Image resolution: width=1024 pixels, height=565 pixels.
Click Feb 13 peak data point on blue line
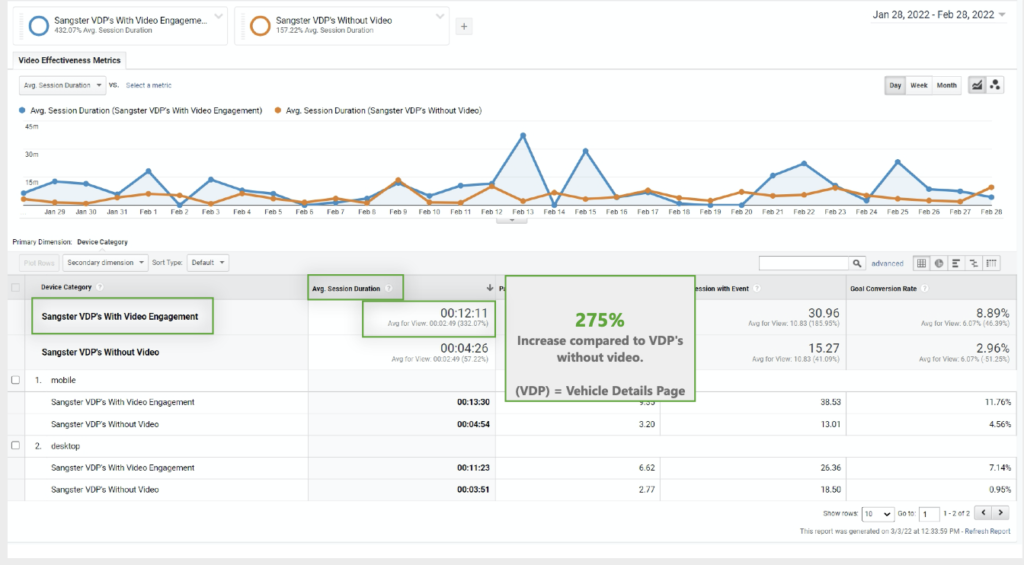(523, 136)
